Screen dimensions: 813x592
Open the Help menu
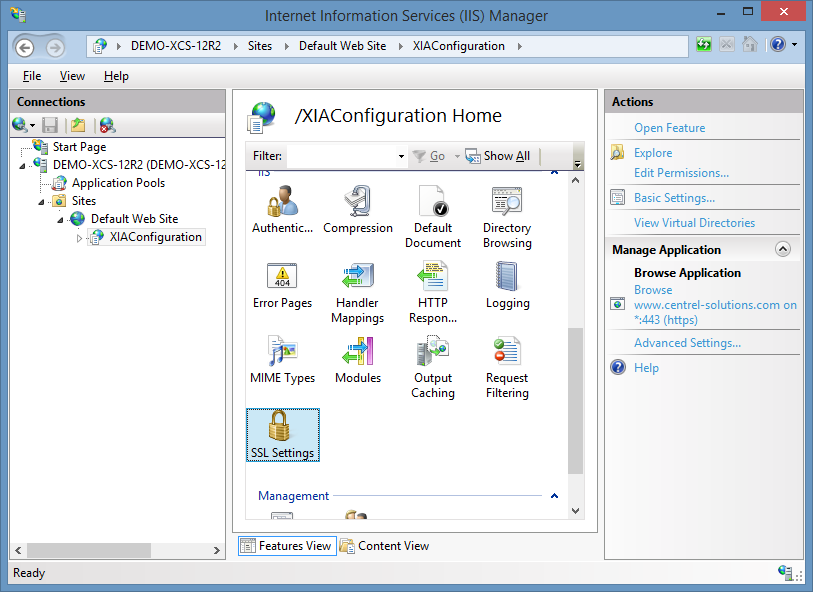116,76
